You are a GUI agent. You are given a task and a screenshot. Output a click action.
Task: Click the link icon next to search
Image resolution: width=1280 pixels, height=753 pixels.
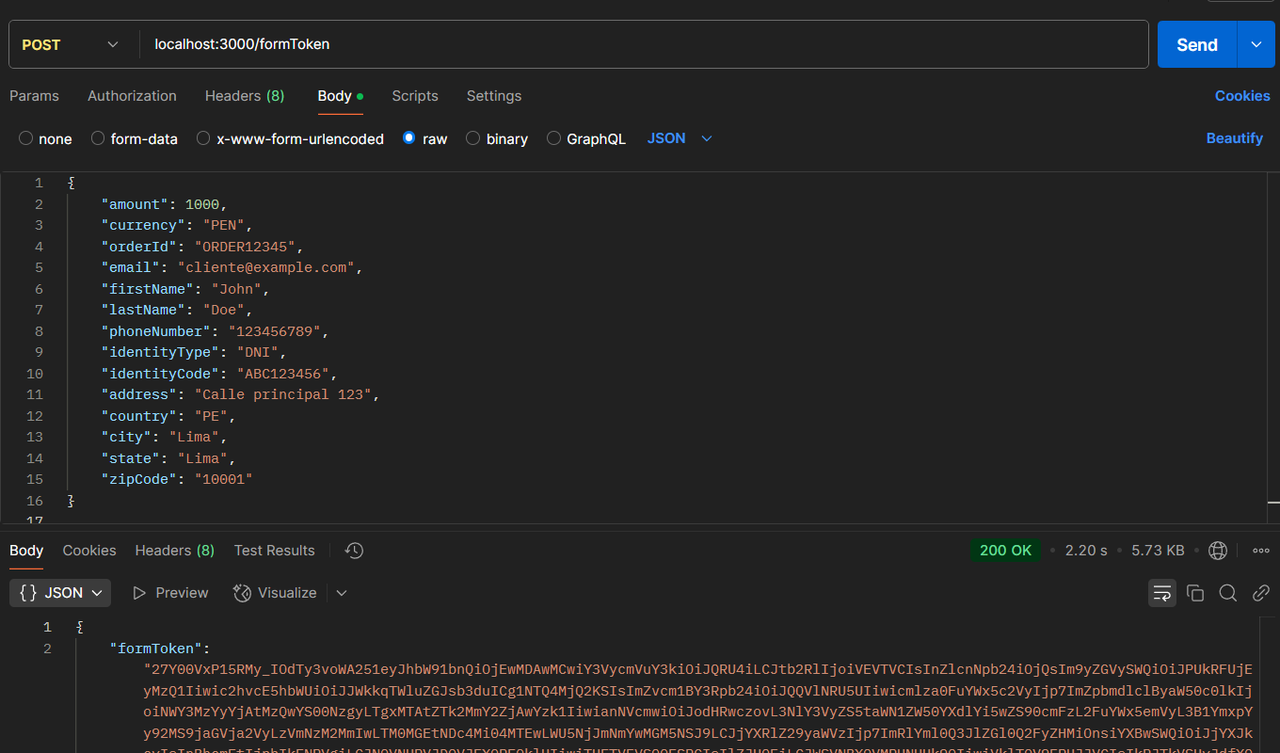(x=1261, y=592)
